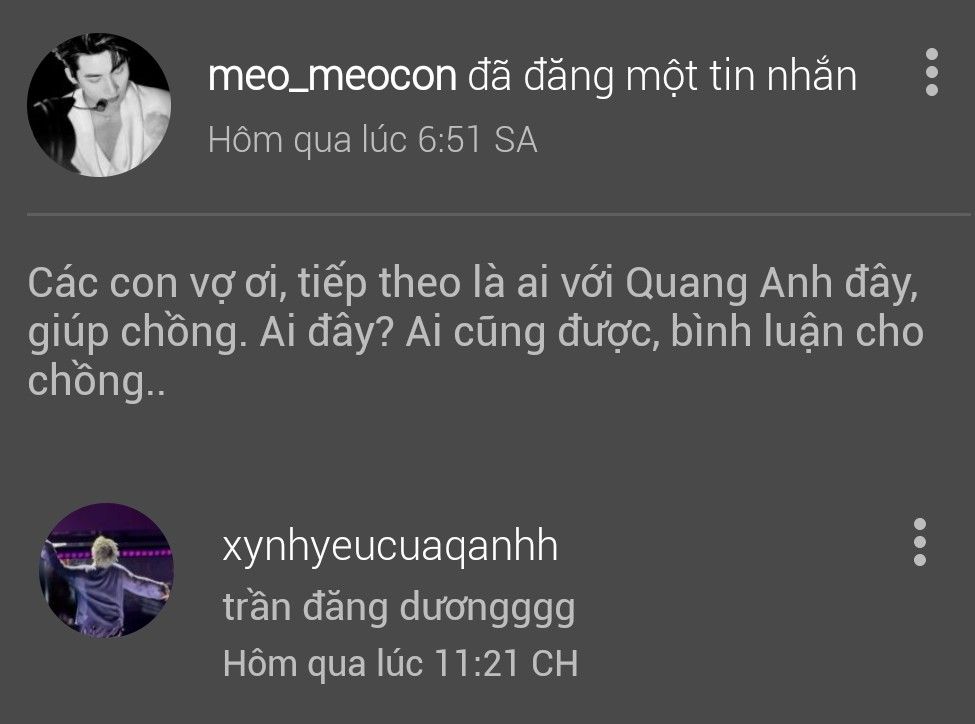Click the words đã đăng một tin nhắn
Viewport: 975px width, 724px height.
(x=662, y=76)
